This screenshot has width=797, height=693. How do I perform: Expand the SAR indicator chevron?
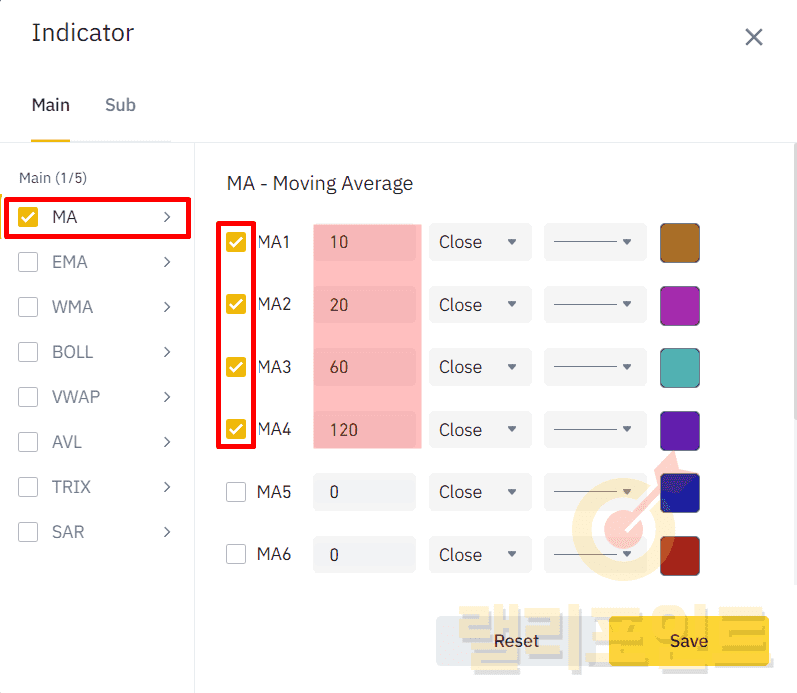(167, 532)
